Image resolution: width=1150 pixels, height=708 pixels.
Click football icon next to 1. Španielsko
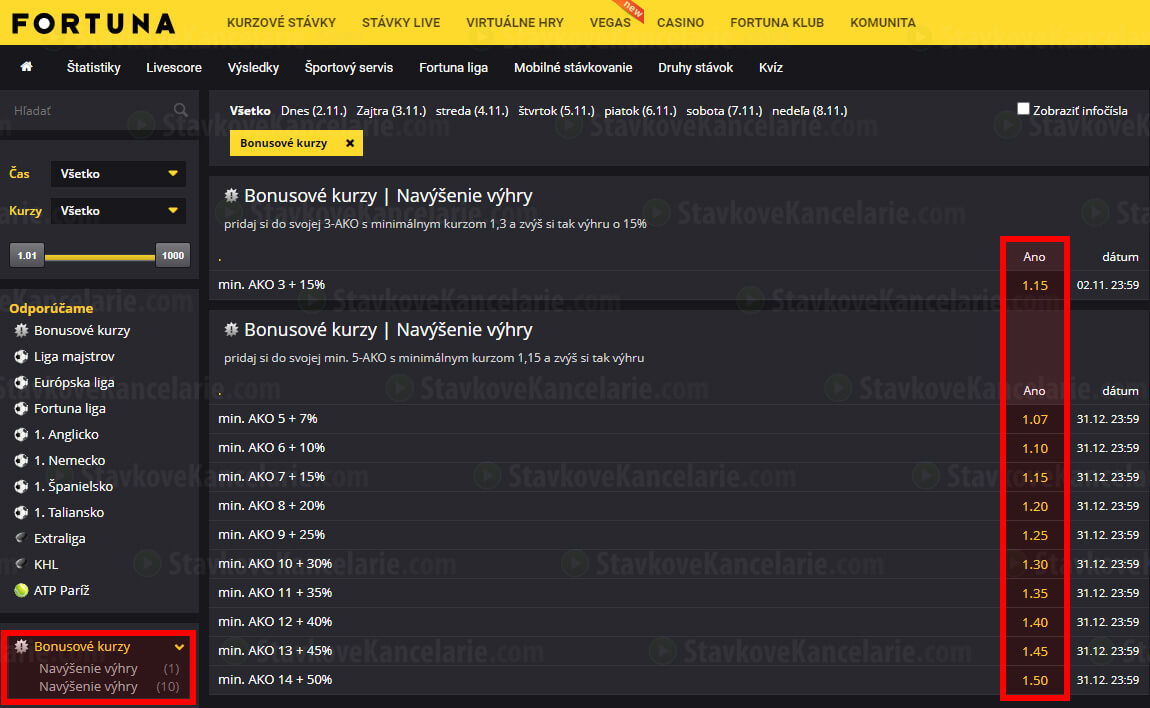click(x=21, y=486)
